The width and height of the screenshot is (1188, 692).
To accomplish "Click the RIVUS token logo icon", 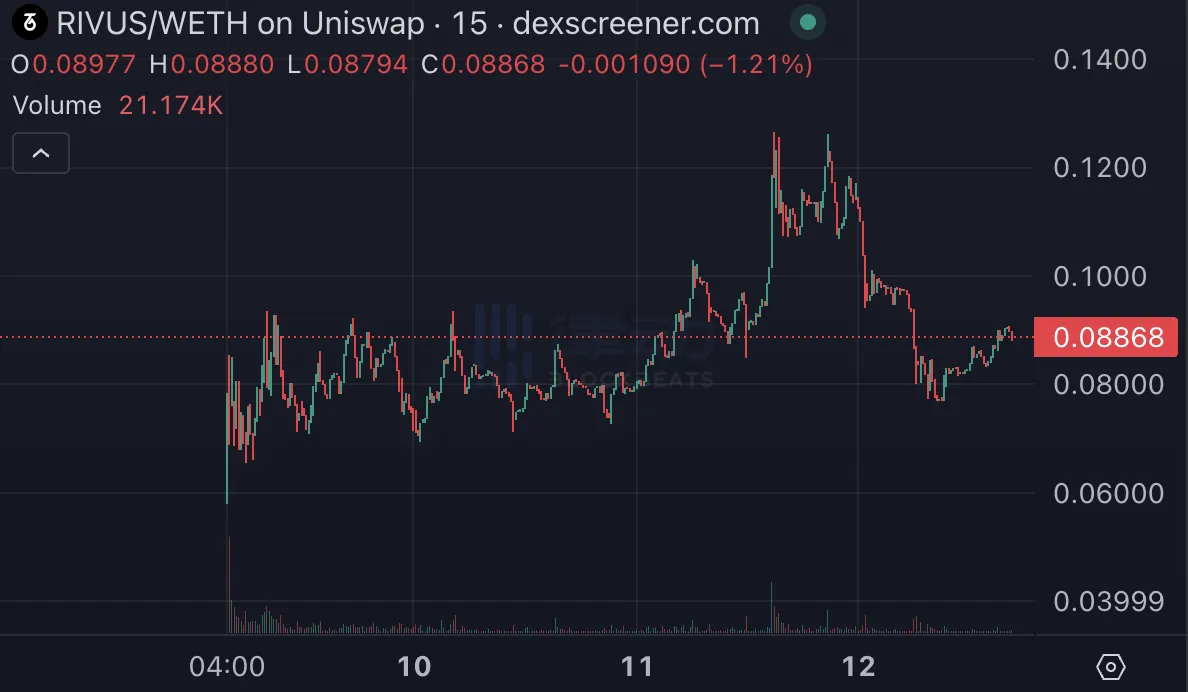I will (x=28, y=22).
